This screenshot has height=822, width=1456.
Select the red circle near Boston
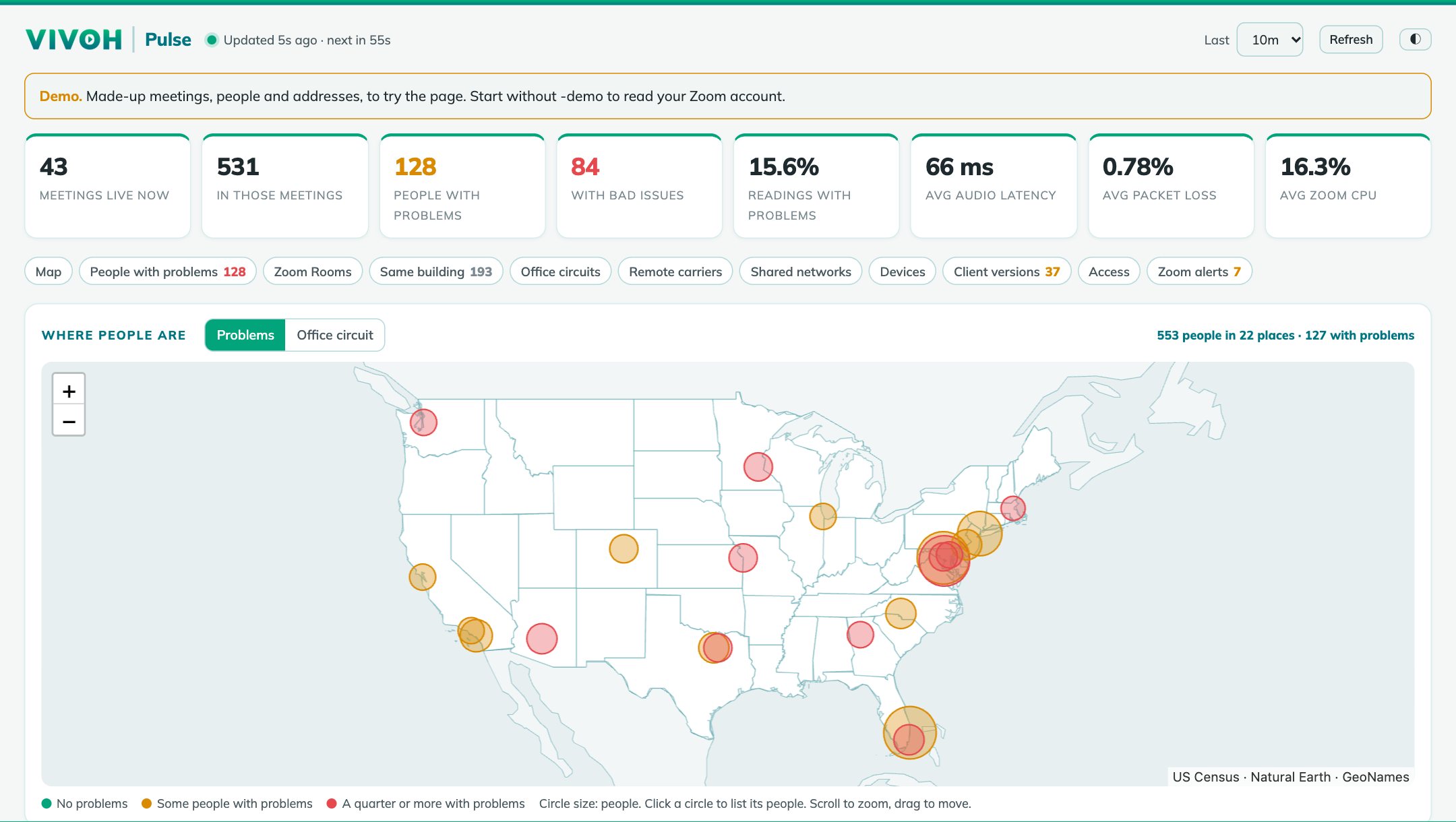(x=1013, y=509)
